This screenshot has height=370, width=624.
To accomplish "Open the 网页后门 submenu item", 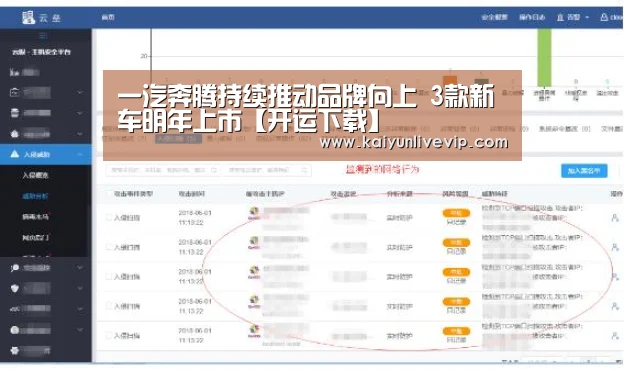I will pyautogui.click(x=35, y=238).
